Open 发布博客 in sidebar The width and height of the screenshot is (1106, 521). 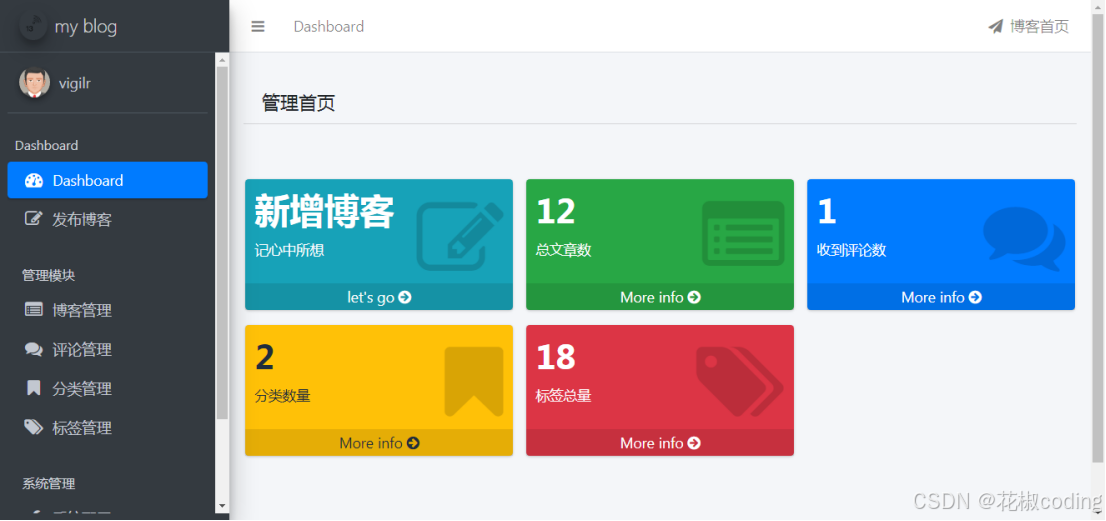[x=107, y=219]
